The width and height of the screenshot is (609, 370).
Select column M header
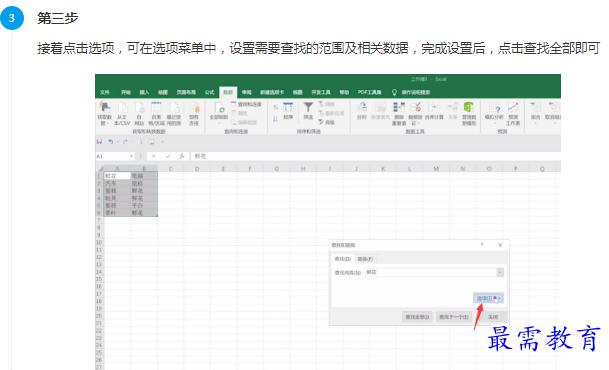point(436,168)
